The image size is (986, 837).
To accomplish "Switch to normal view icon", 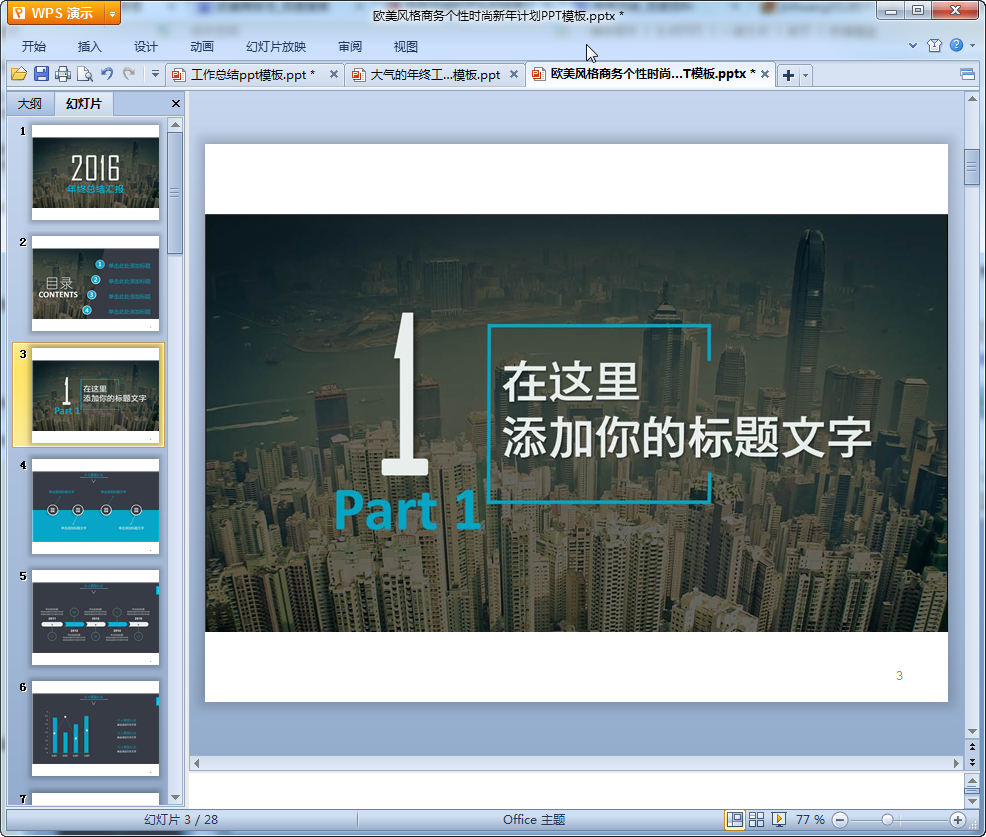I will click(x=734, y=819).
